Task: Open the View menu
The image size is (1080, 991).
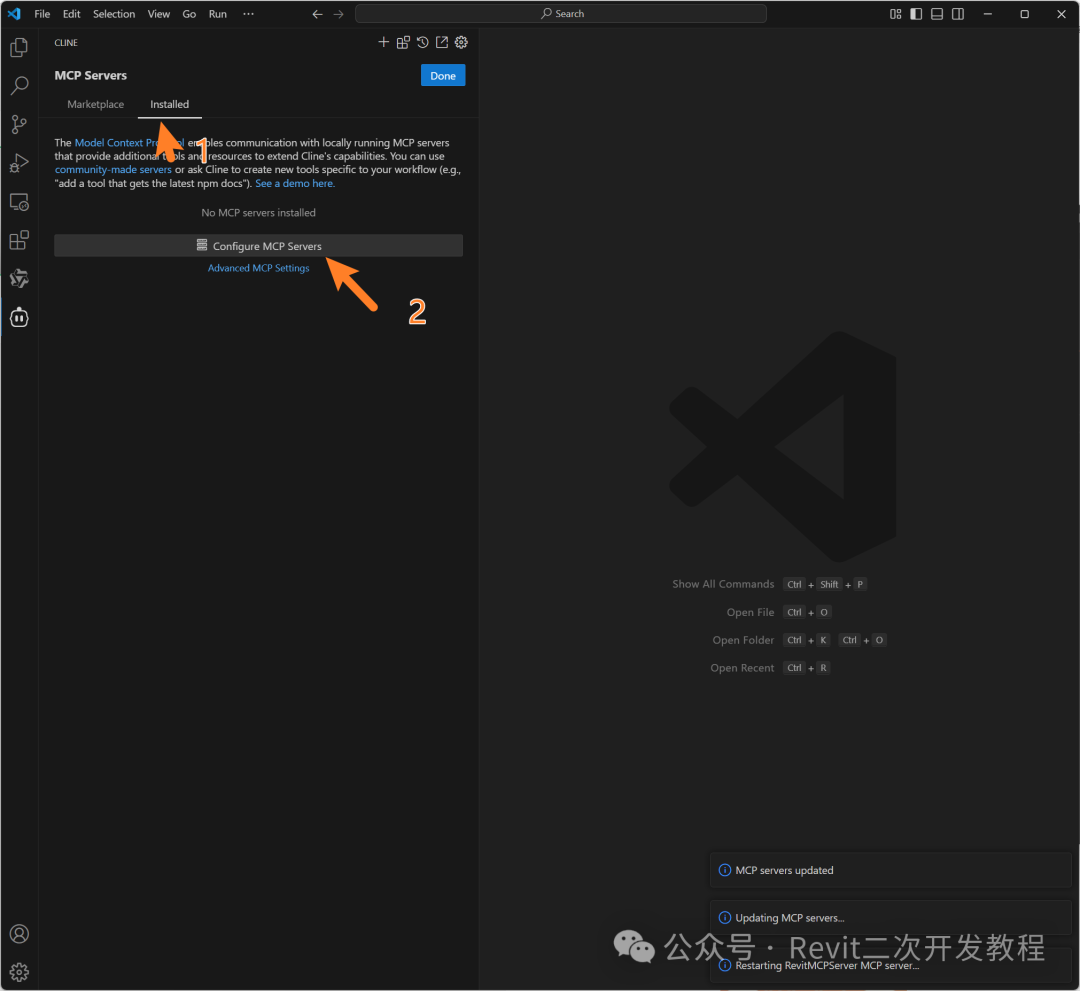Action: [x=158, y=14]
